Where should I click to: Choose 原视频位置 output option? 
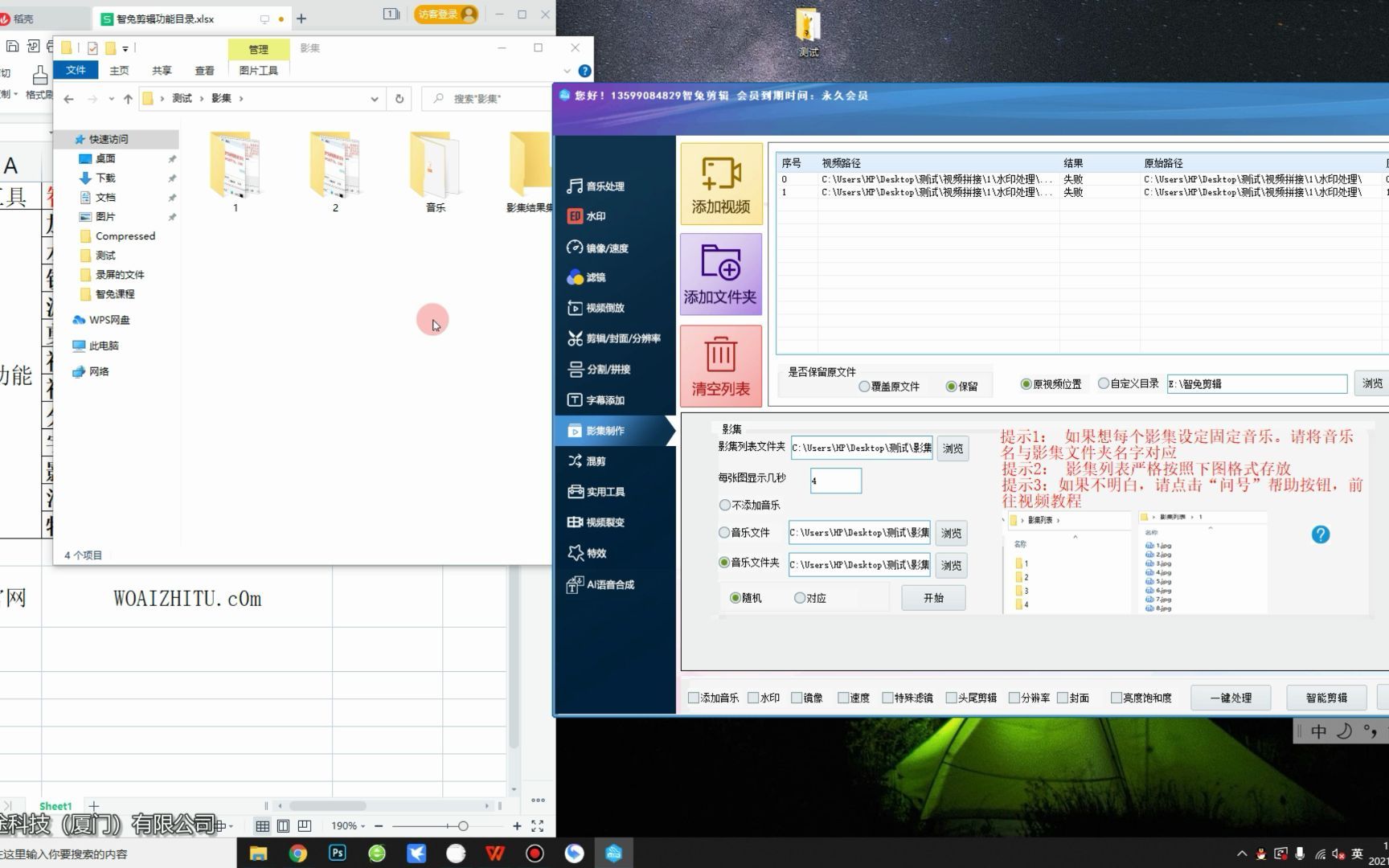click(x=1051, y=384)
